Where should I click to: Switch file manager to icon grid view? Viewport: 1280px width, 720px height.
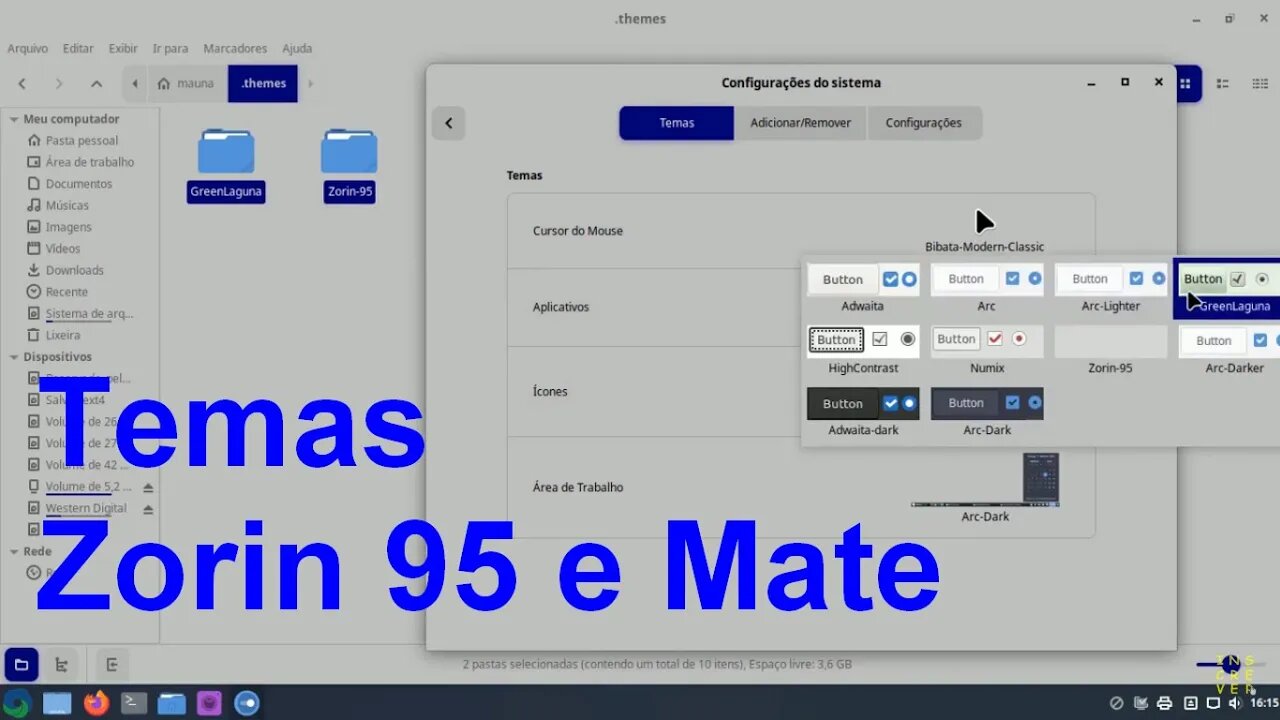click(1185, 84)
